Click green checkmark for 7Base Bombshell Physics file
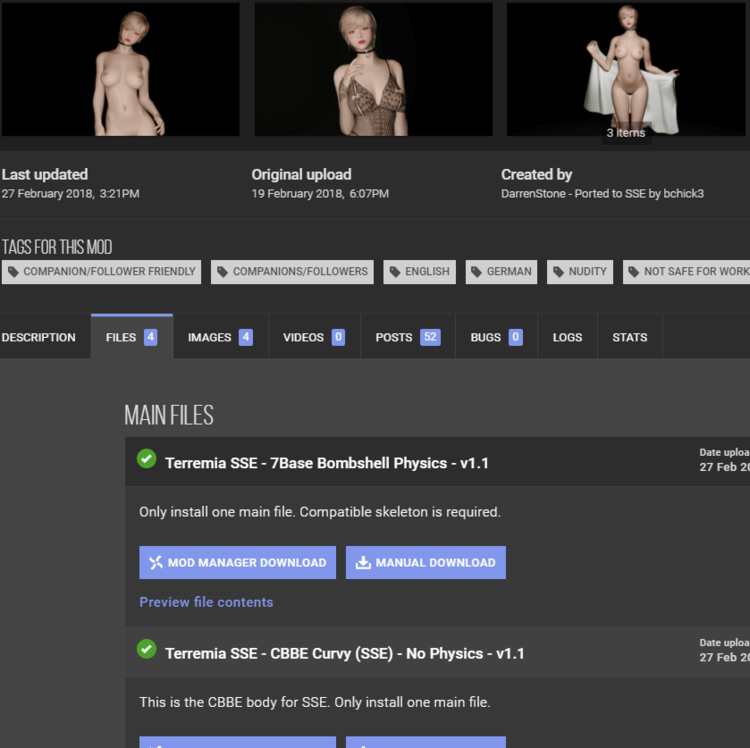Image resolution: width=750 pixels, height=748 pixels. tap(146, 459)
